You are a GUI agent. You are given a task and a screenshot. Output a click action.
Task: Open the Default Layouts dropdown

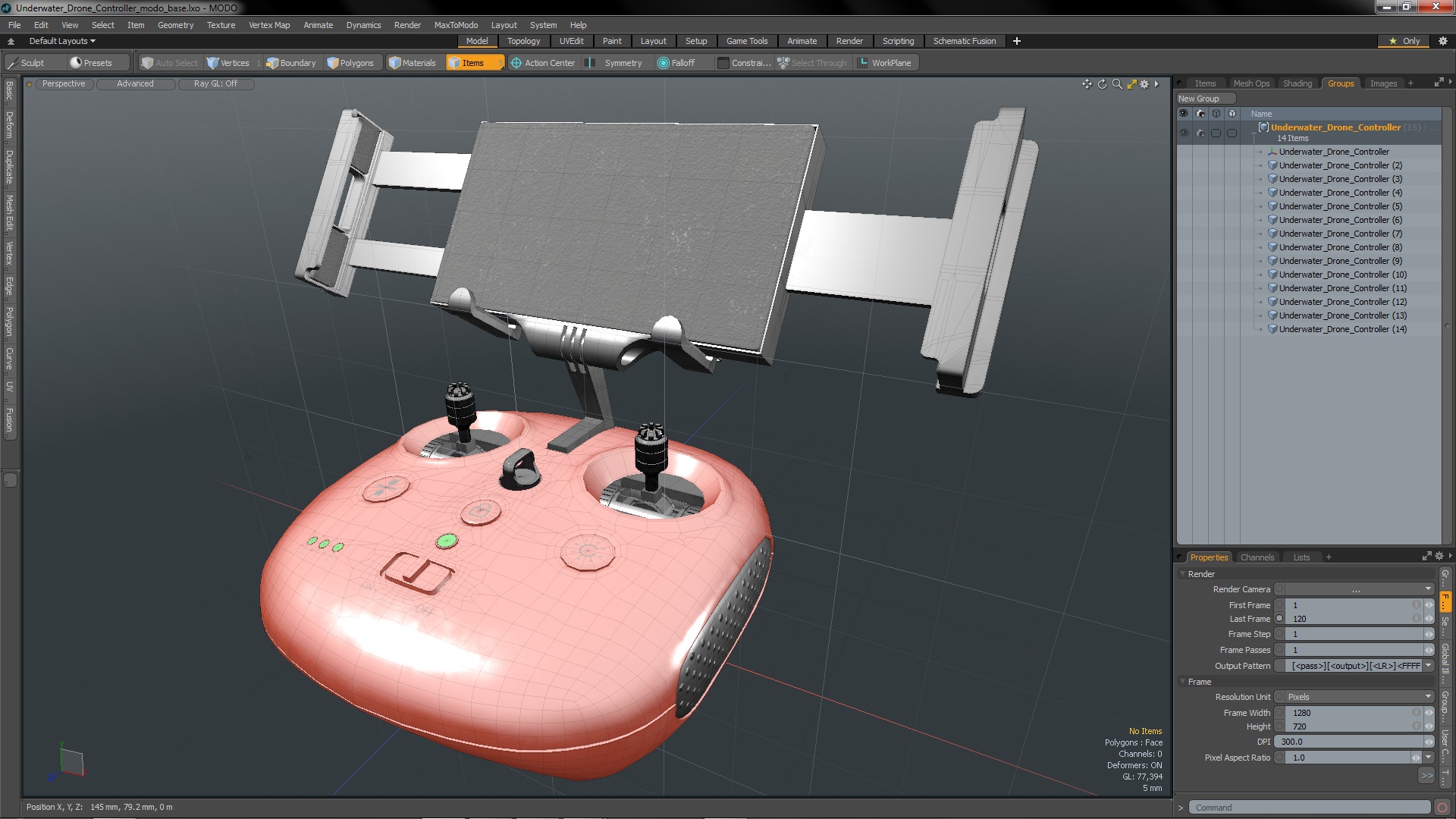click(62, 41)
